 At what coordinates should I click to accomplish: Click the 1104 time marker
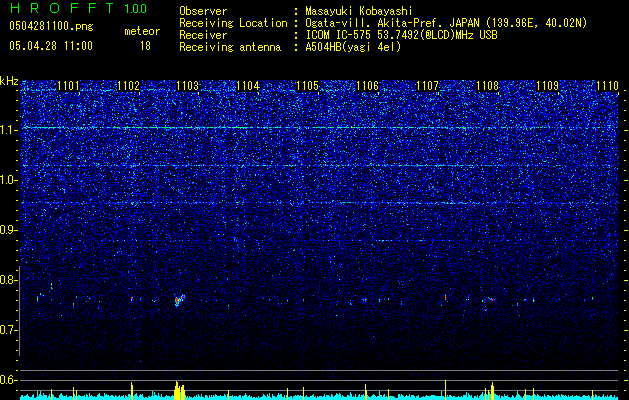[248, 86]
